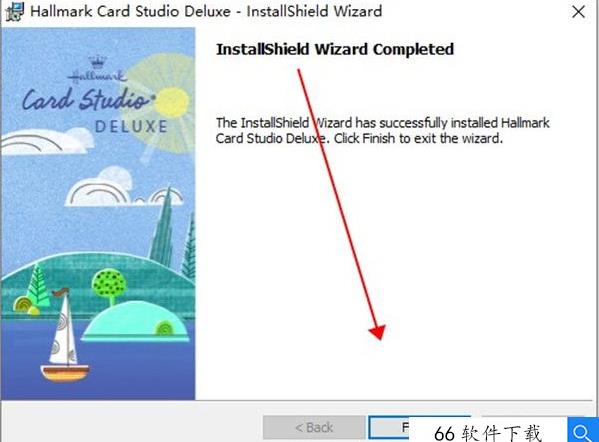This screenshot has height=442, width=599.
Task: Click the round green polka-dot tree
Action: (109, 285)
